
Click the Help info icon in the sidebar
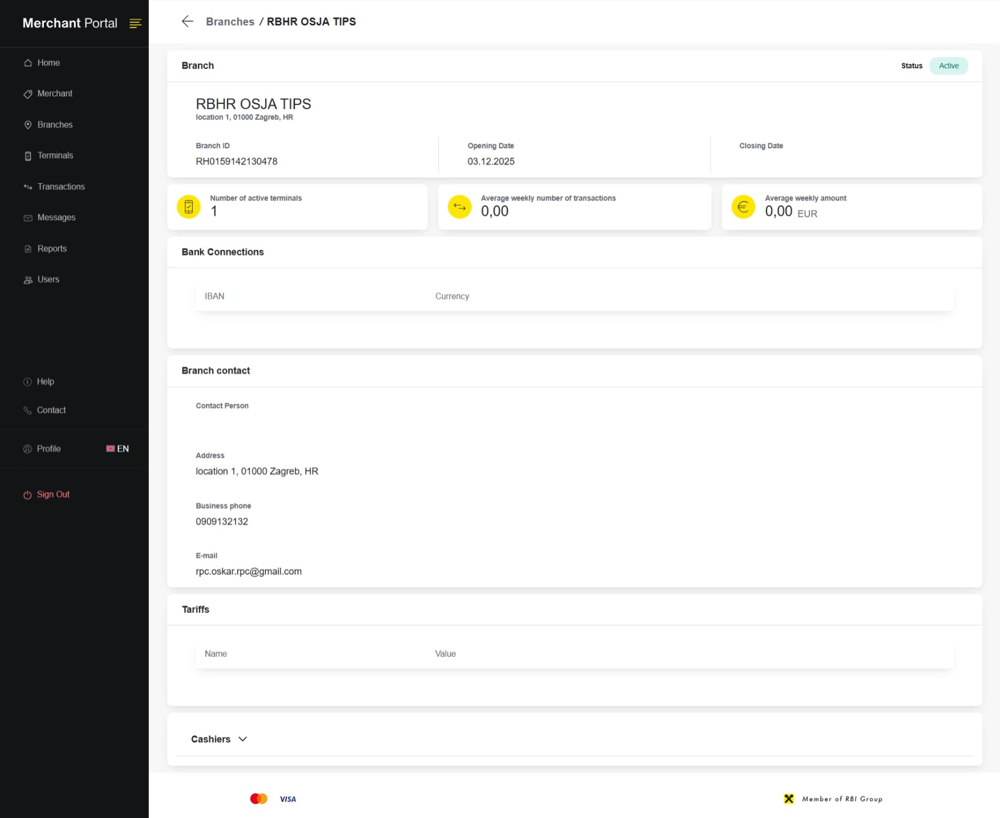tap(27, 381)
